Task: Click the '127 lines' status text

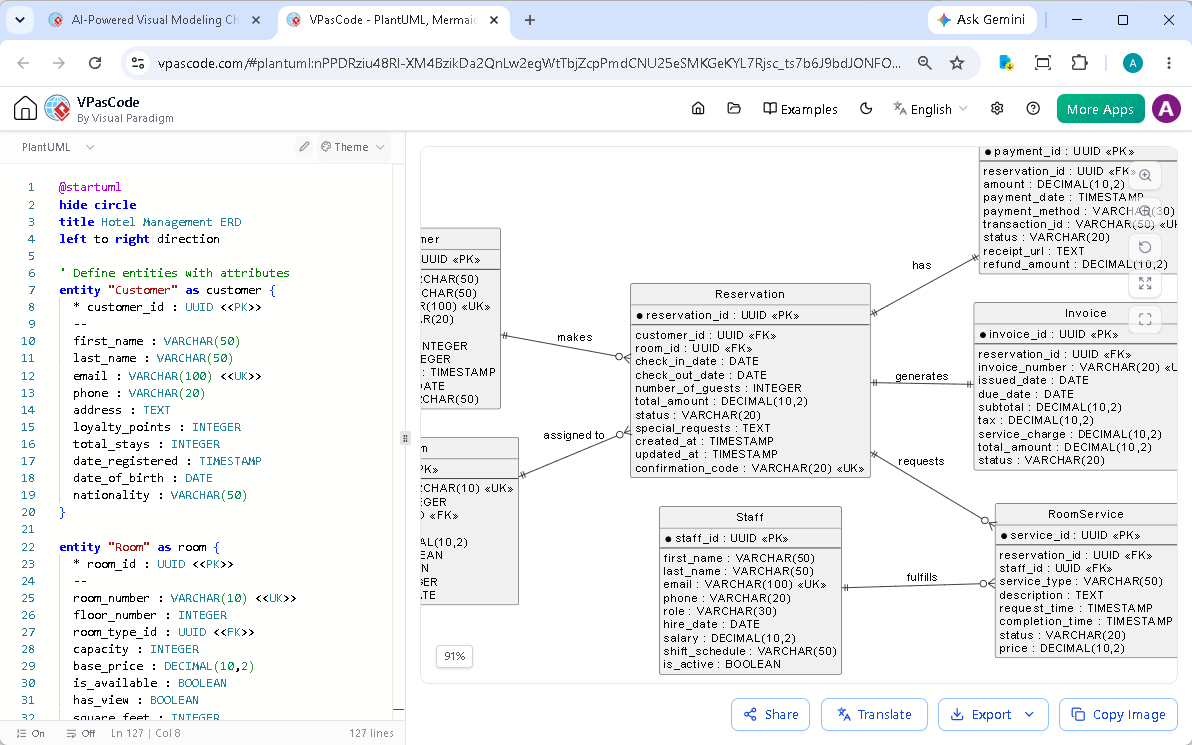Action: [371, 734]
